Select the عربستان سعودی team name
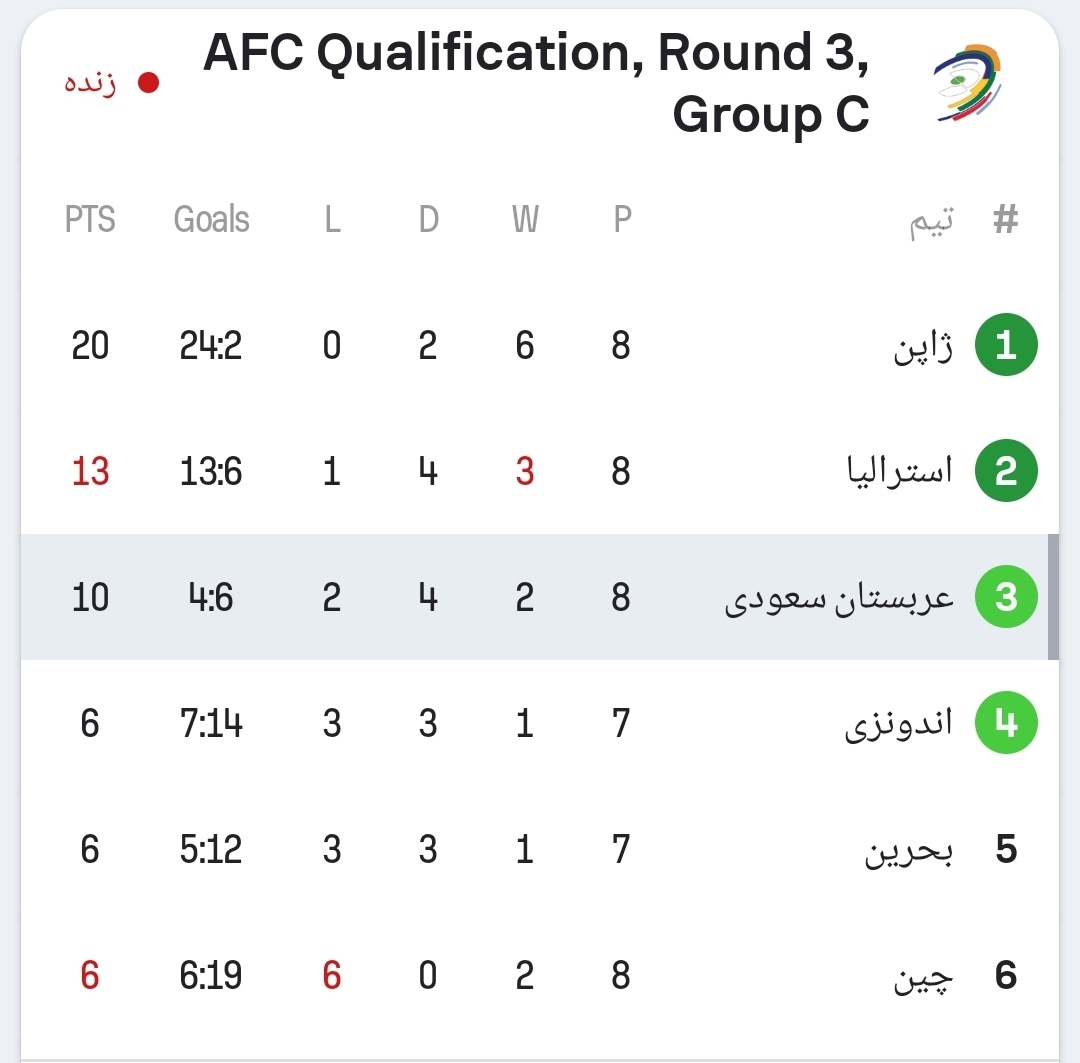The image size is (1080, 1063). (839, 598)
